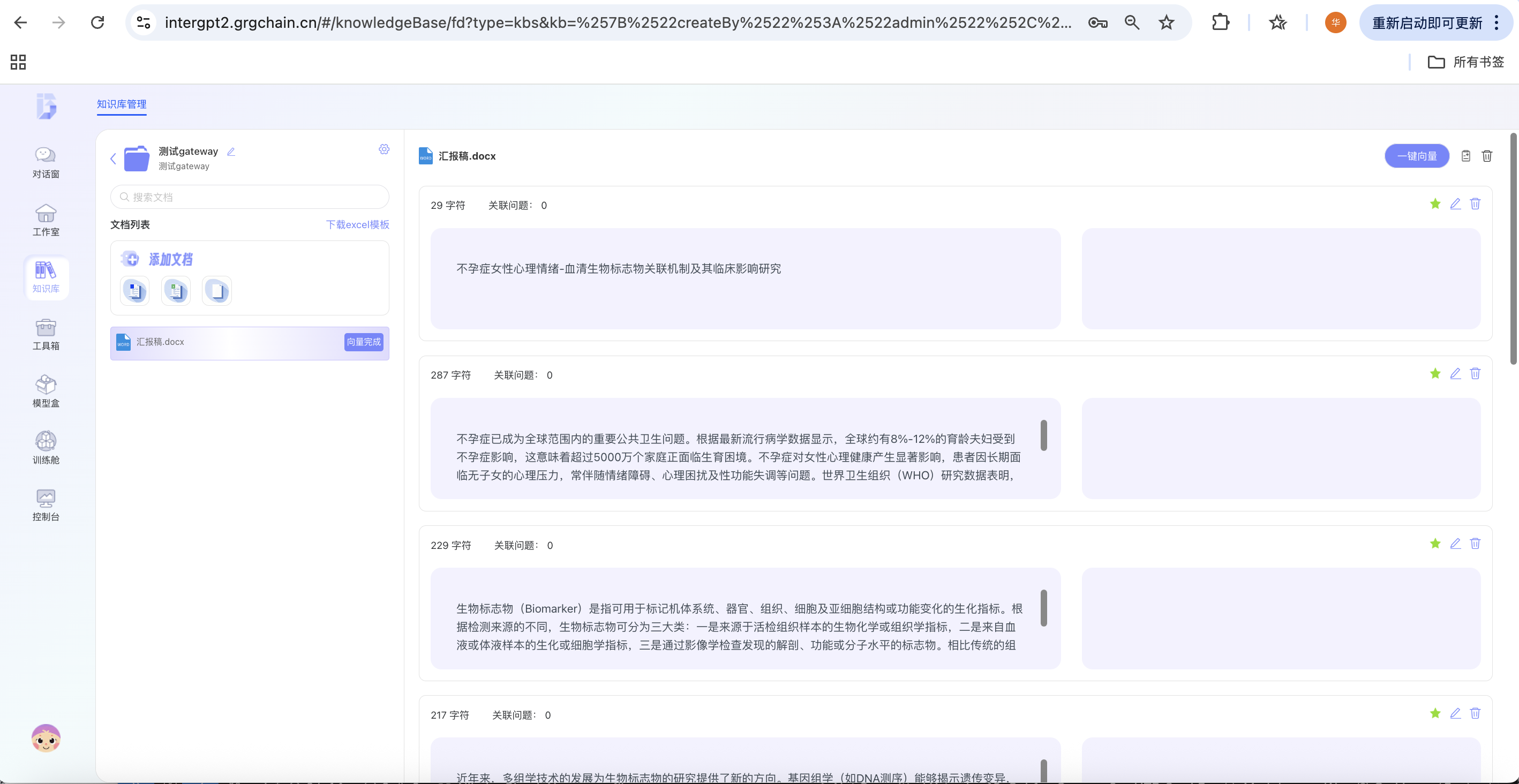The width and height of the screenshot is (1519, 784).
Task: Open the 工作室 studio sidebar item
Action: coord(46,221)
